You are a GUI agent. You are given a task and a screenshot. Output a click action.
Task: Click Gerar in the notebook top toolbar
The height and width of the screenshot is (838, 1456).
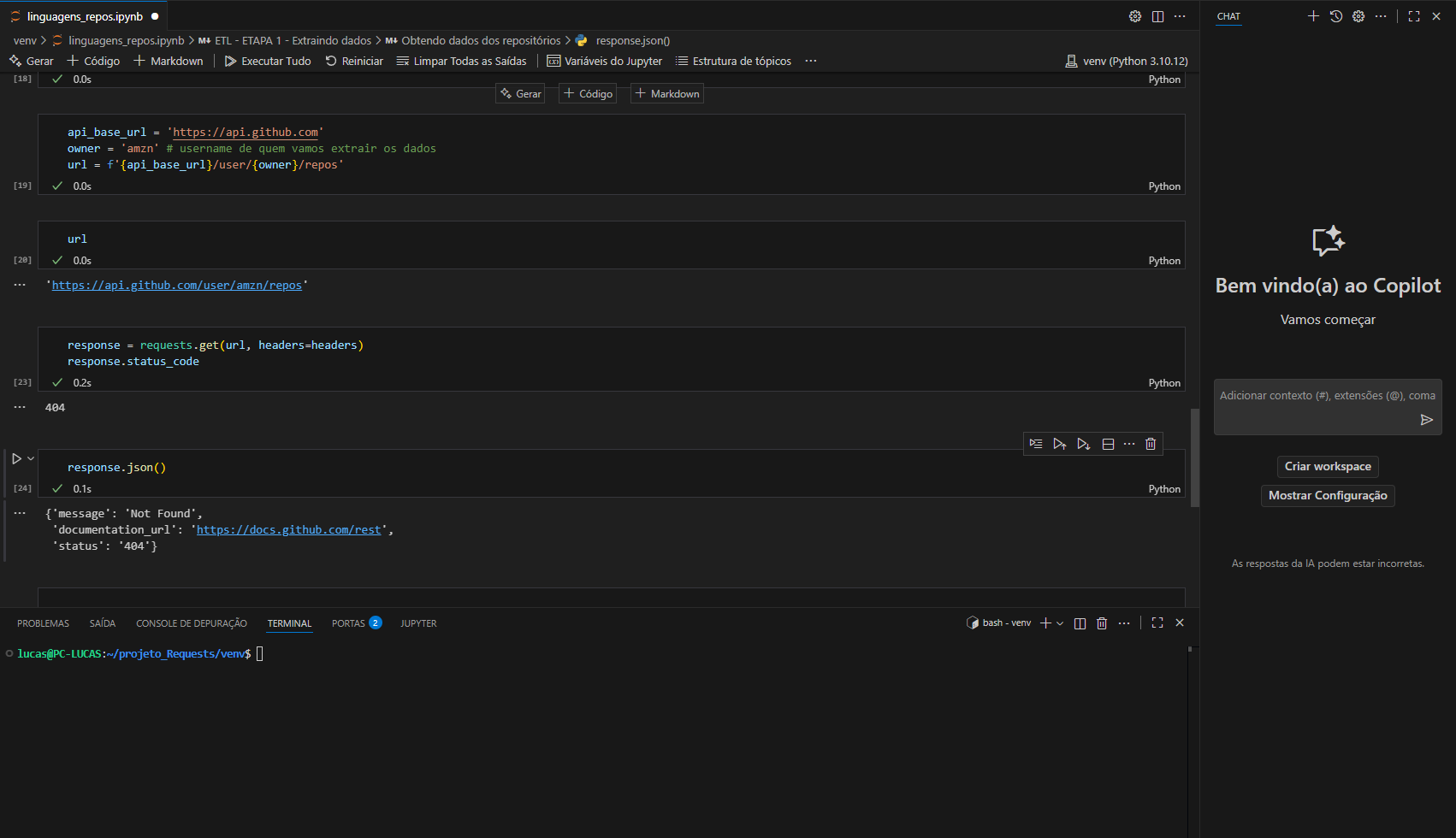tap(31, 61)
